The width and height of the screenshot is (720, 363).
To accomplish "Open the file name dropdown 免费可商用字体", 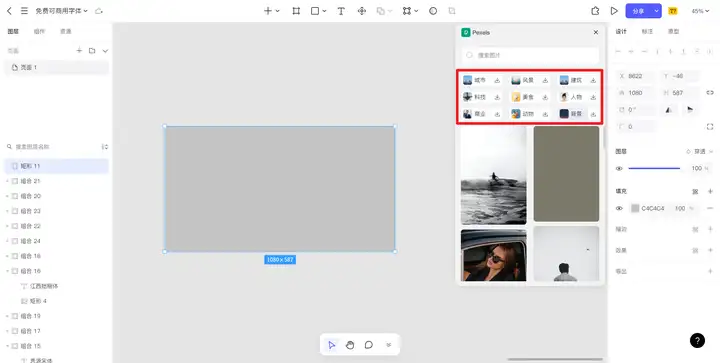I will click(x=62, y=11).
